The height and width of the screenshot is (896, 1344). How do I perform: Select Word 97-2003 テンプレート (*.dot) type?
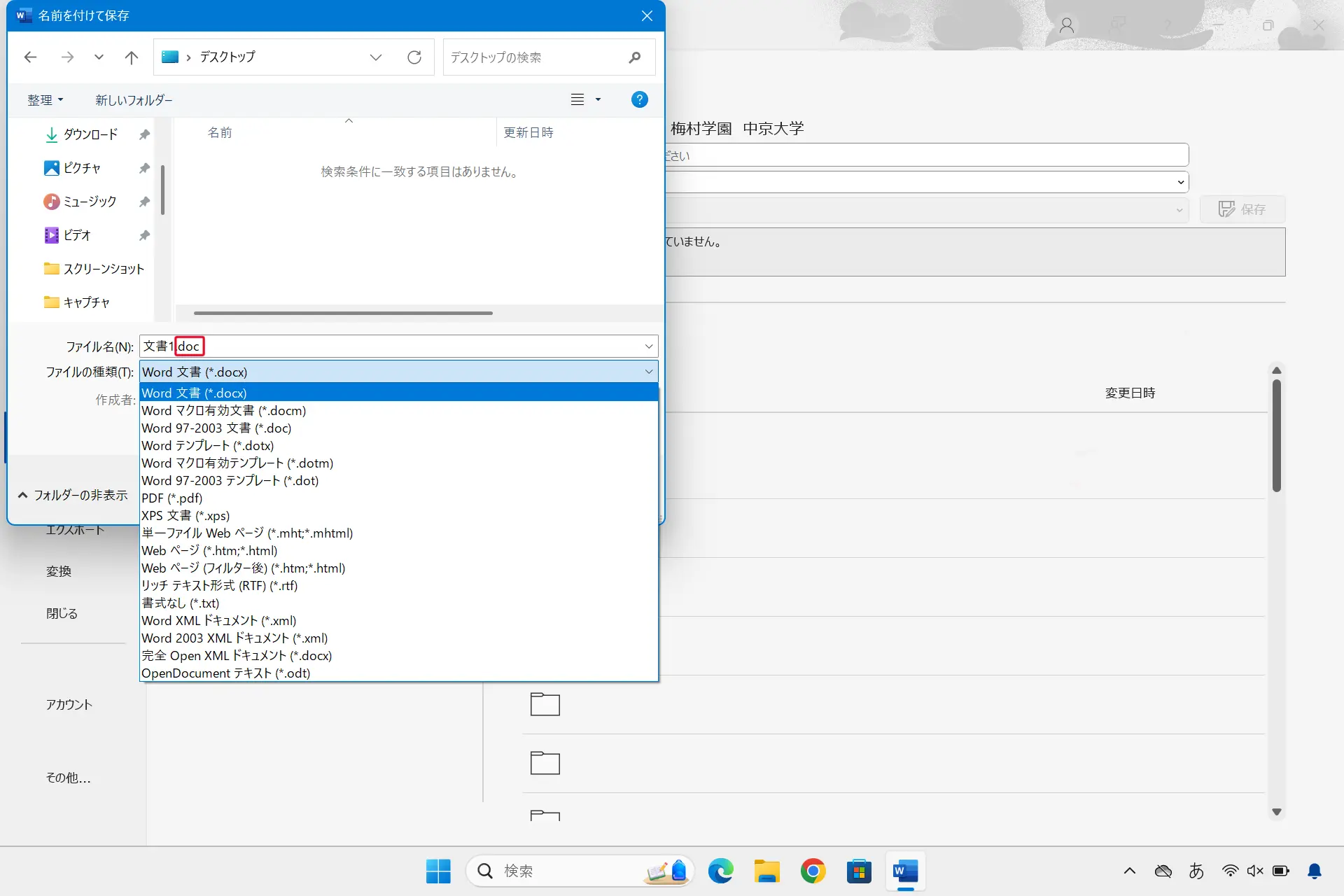[399, 480]
